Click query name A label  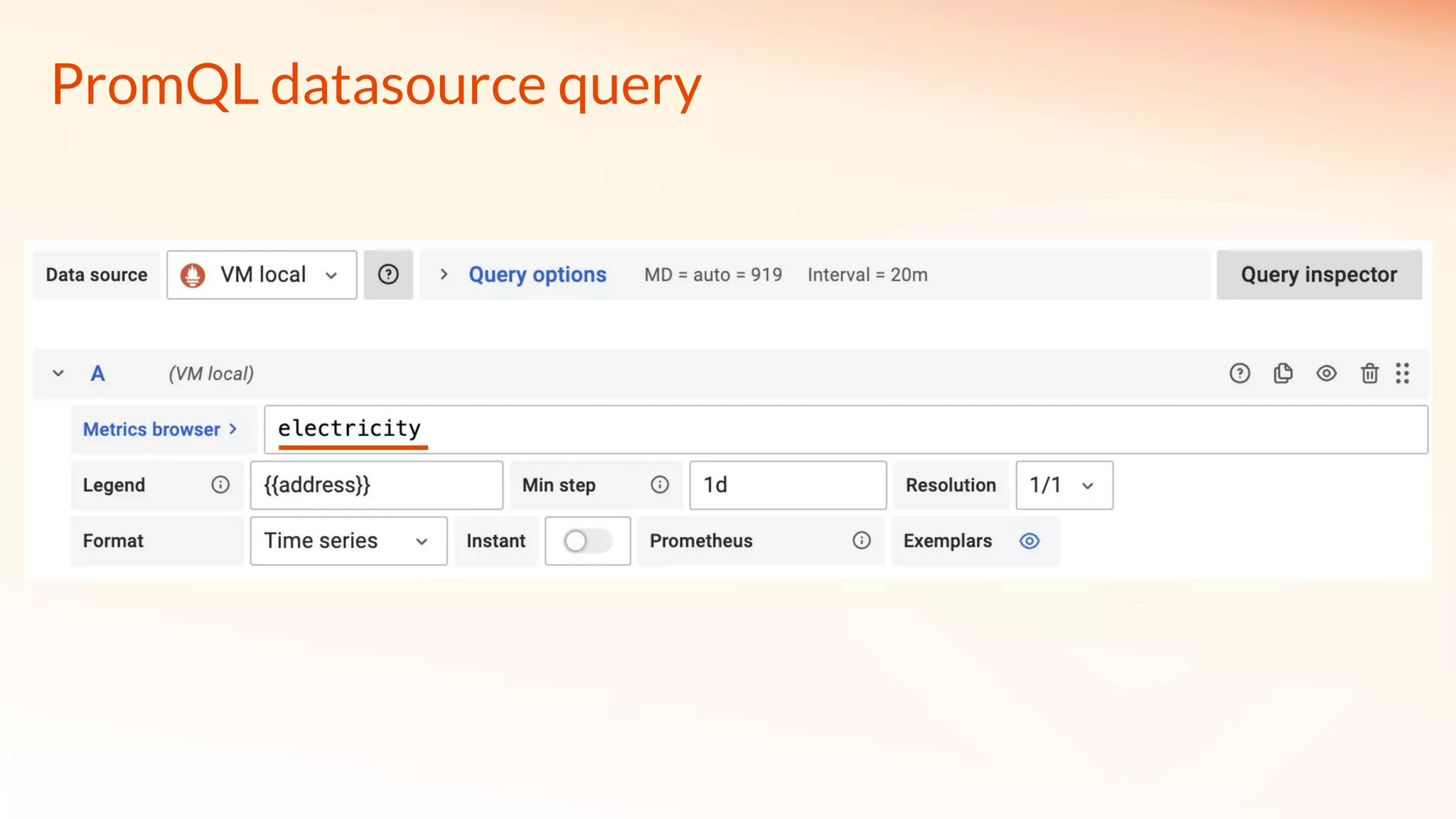(x=97, y=374)
